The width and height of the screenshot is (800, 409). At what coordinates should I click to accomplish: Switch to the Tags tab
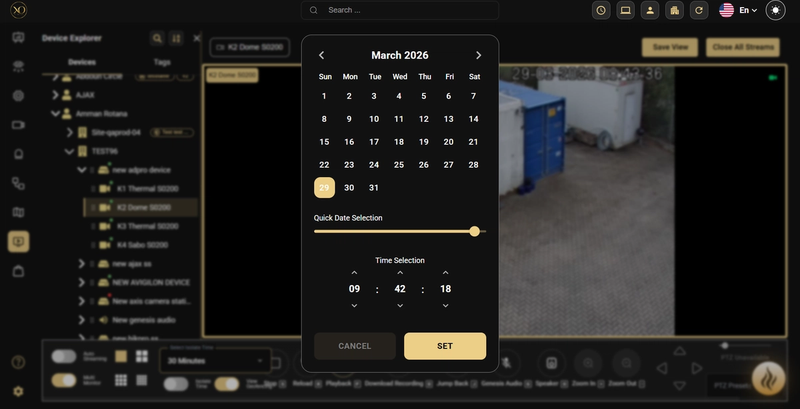(x=162, y=62)
